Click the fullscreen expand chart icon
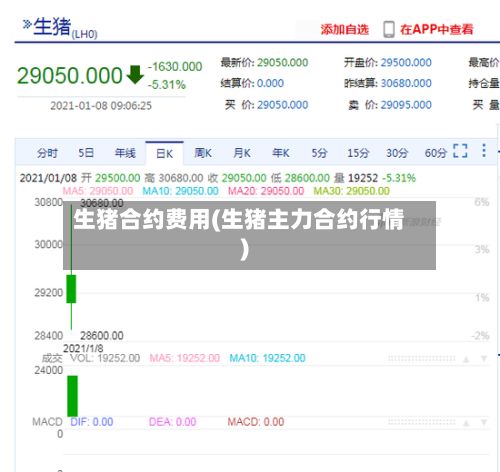 click(460, 151)
